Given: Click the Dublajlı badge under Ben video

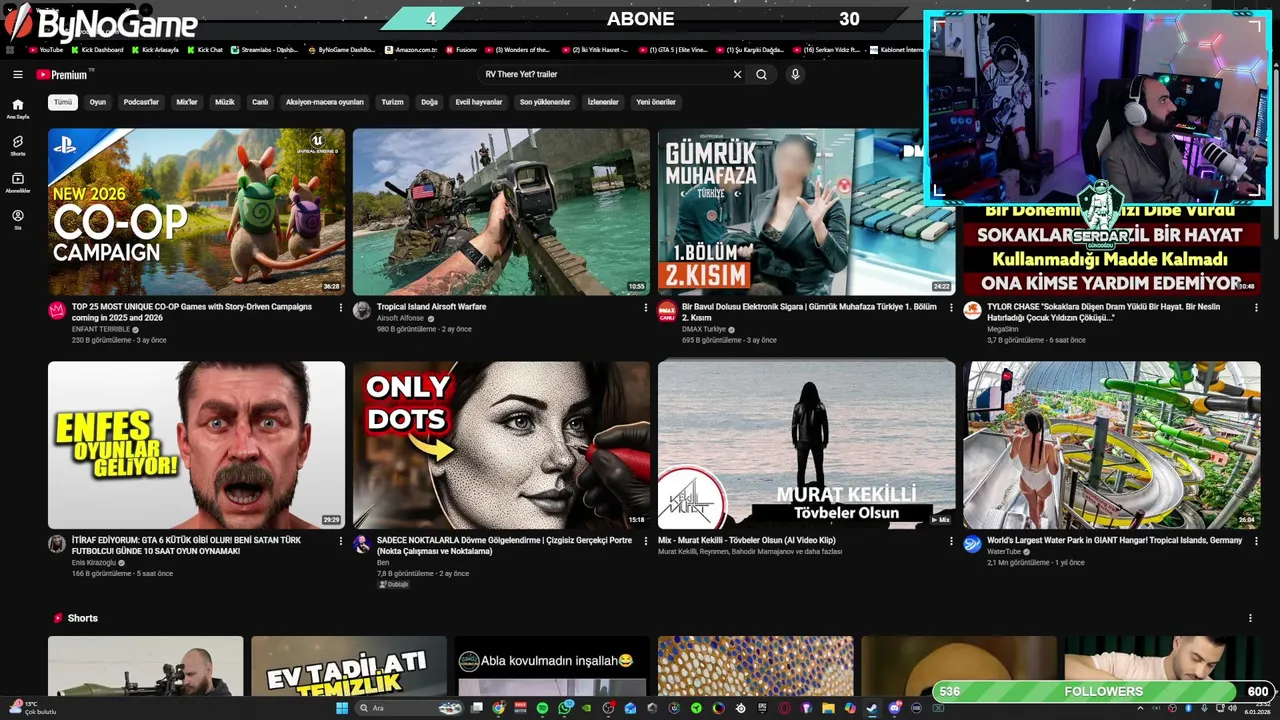Looking at the screenshot, I should (394, 585).
